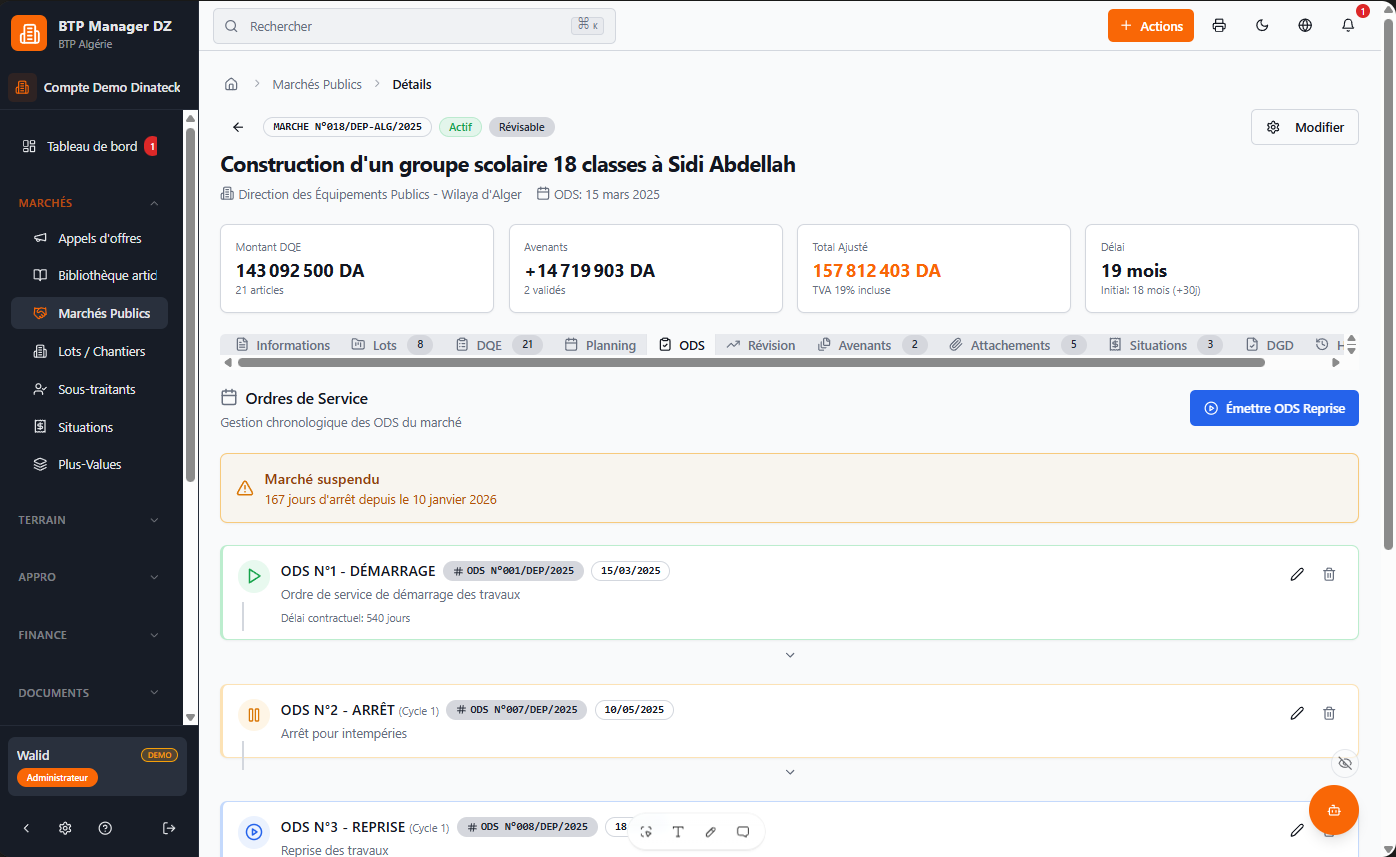Click the green play icon of ODS N°1
Viewport: 1396px width, 857px height.
point(254,576)
